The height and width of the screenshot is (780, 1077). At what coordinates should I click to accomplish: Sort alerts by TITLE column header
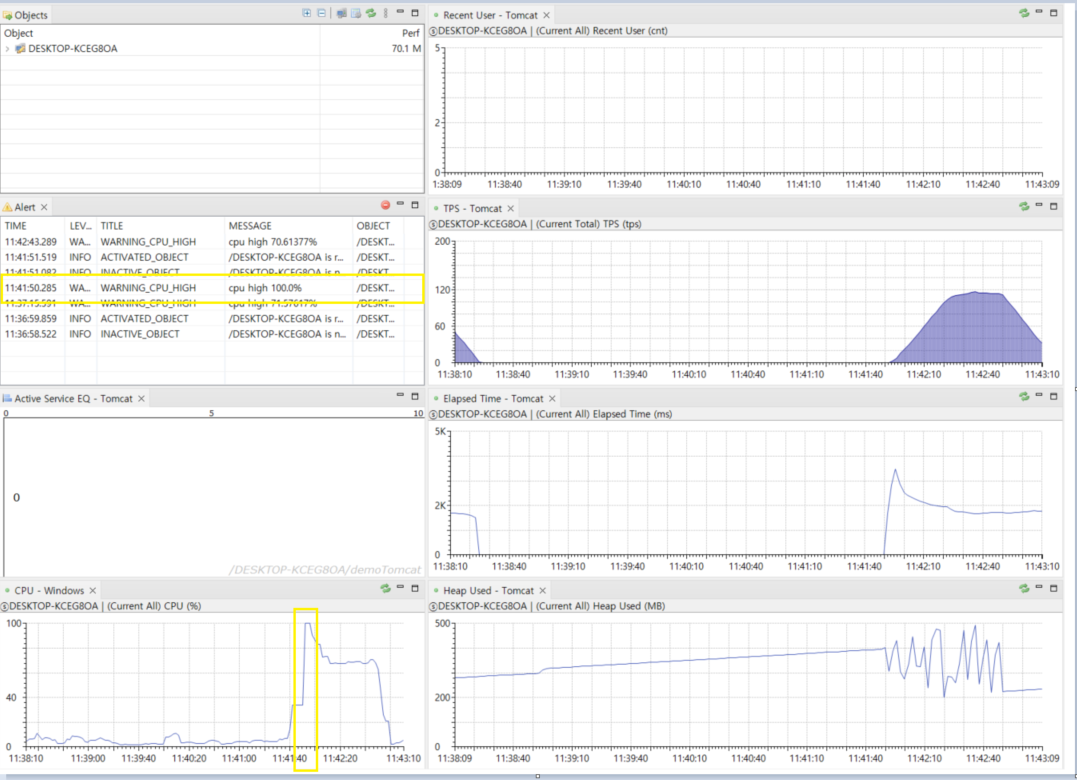coord(161,226)
